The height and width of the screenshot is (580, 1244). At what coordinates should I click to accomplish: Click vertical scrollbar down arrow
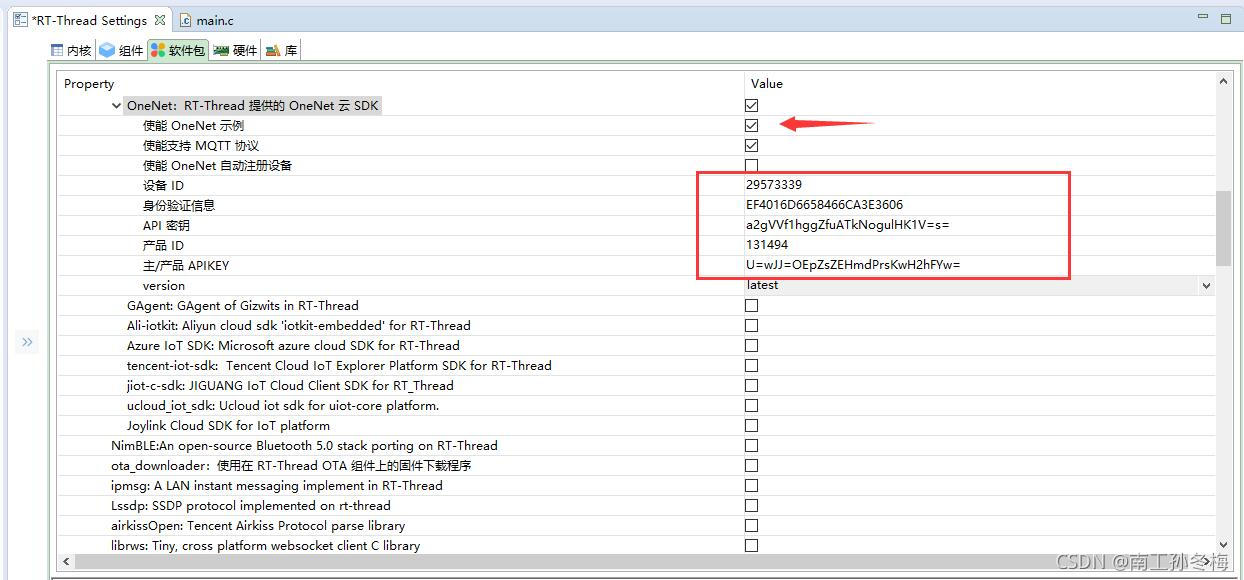(x=1223, y=545)
